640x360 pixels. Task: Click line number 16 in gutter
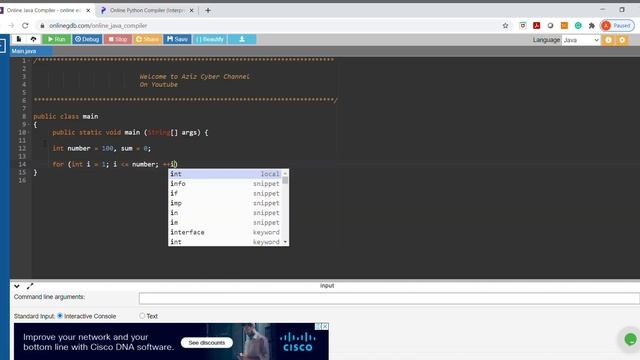click(x=22, y=180)
